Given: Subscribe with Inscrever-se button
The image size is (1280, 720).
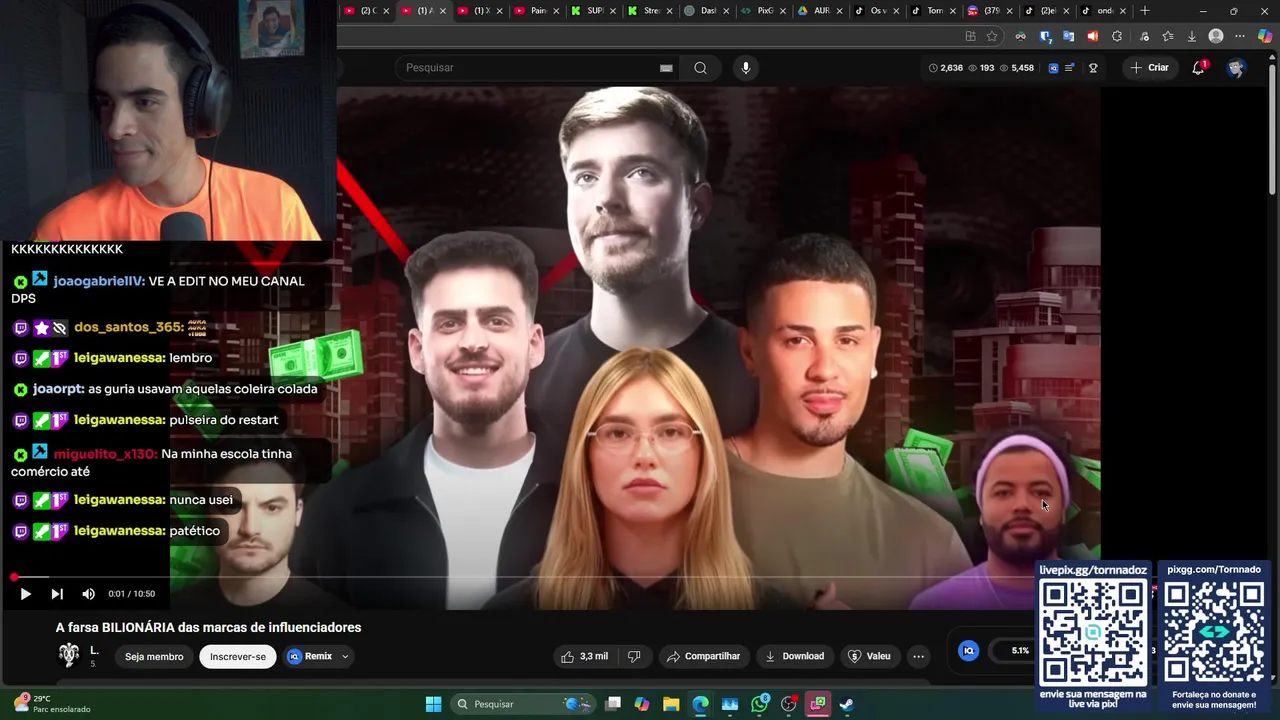Looking at the screenshot, I should click(x=238, y=657).
